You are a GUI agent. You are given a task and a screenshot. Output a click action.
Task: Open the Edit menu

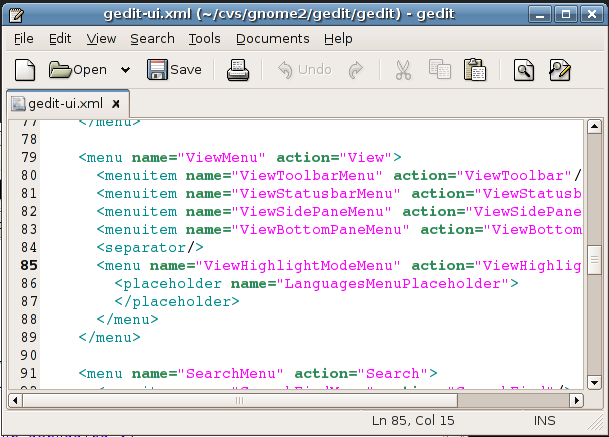[x=60, y=39]
